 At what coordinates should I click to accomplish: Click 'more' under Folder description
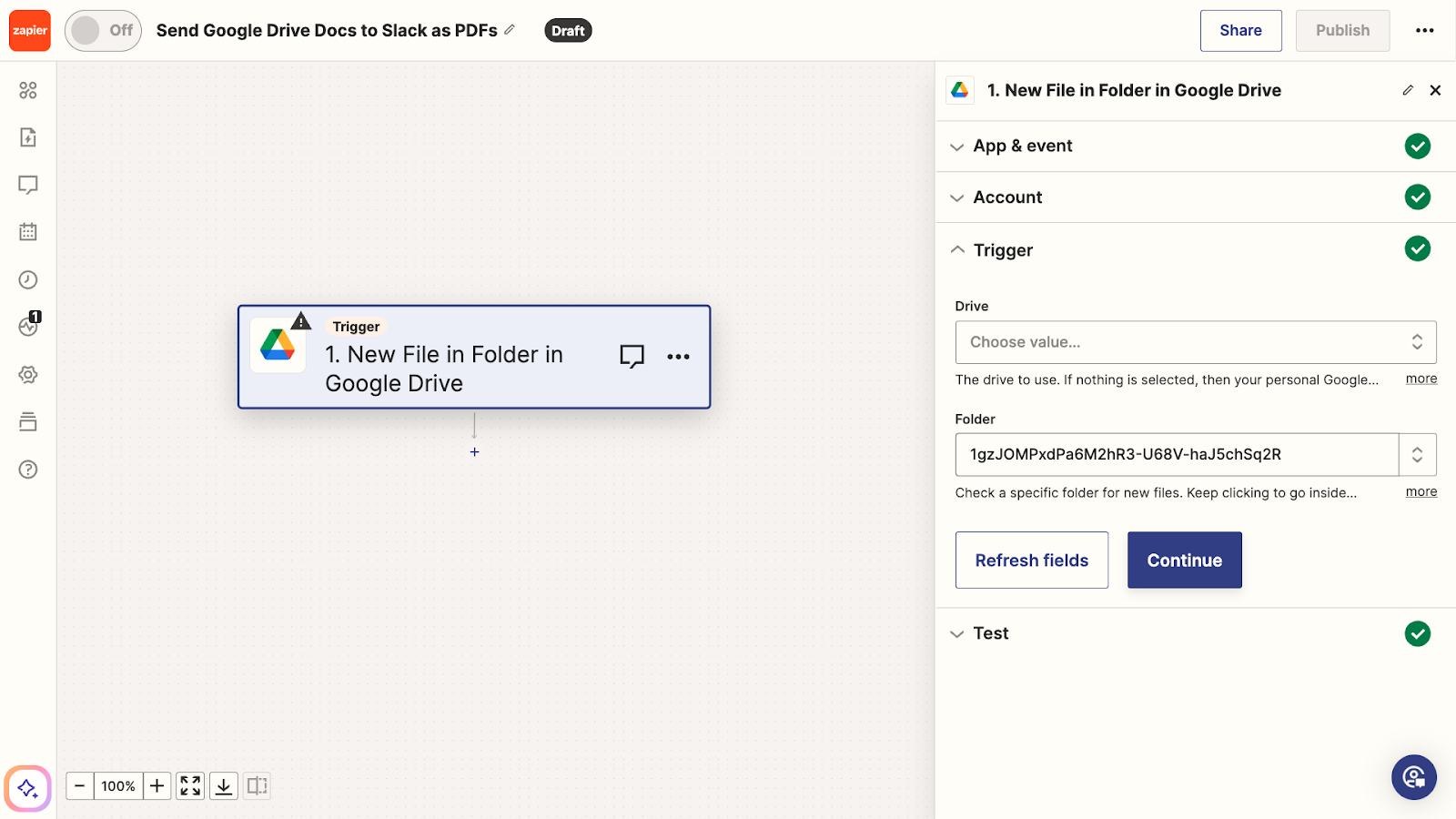pos(1421,491)
